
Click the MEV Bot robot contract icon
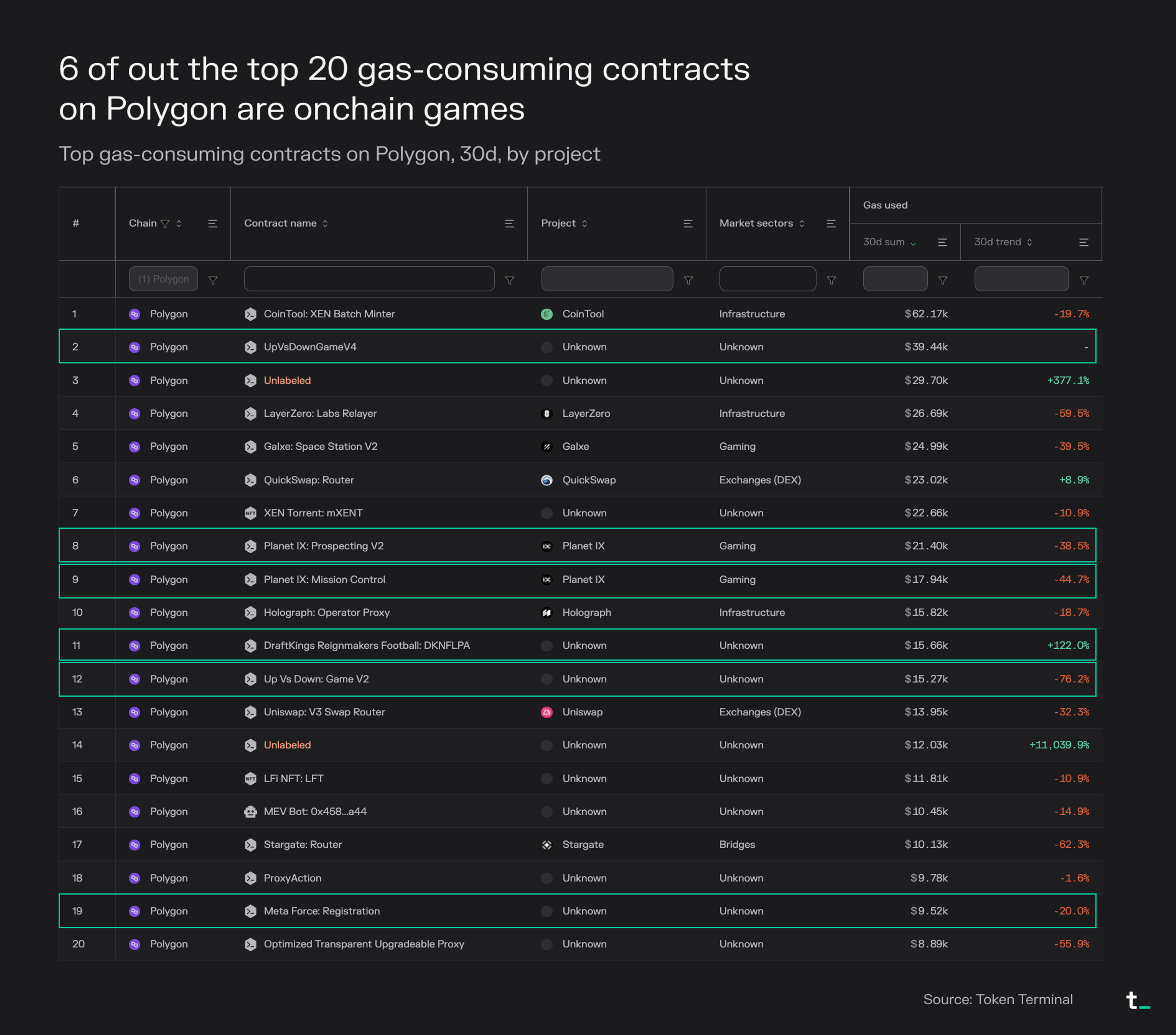pyautogui.click(x=250, y=811)
